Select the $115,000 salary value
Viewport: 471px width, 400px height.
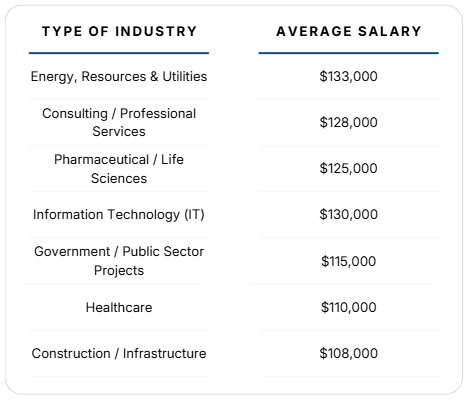coord(348,261)
